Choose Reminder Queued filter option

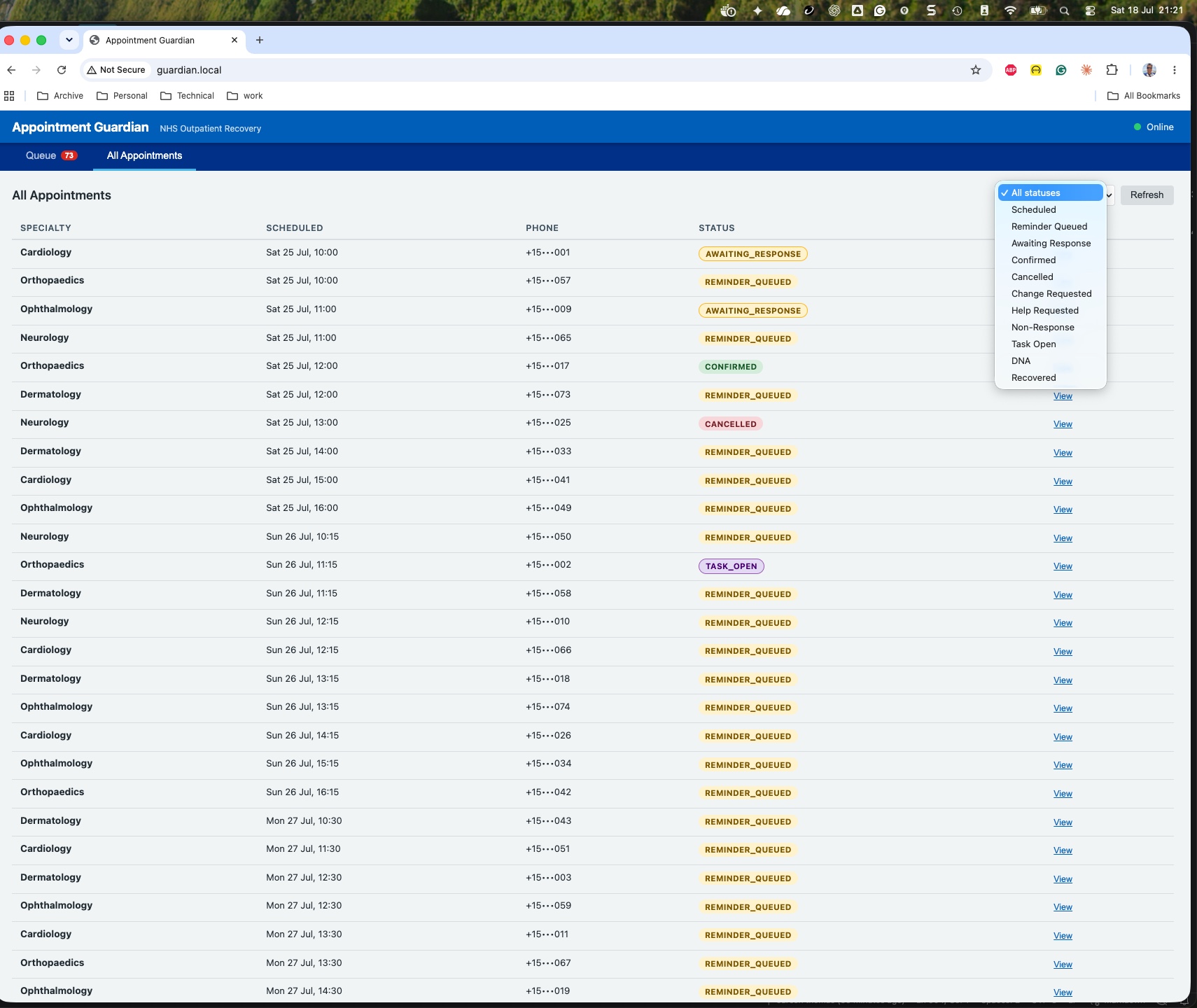(1051, 226)
